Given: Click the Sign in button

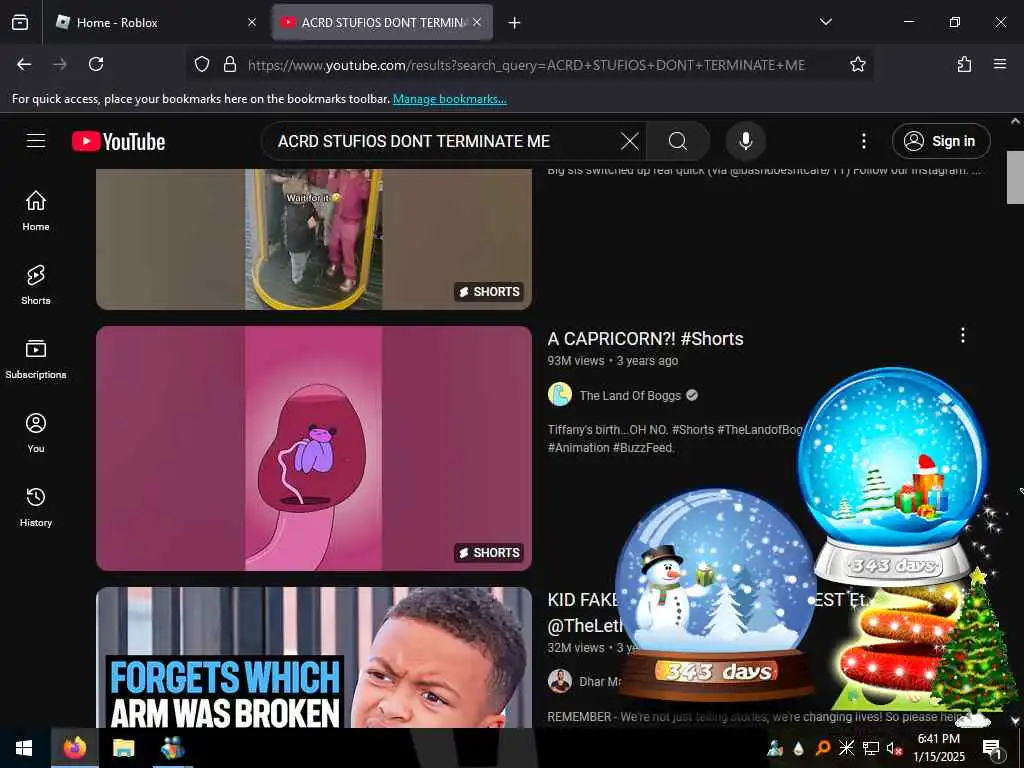Looking at the screenshot, I should tap(941, 141).
